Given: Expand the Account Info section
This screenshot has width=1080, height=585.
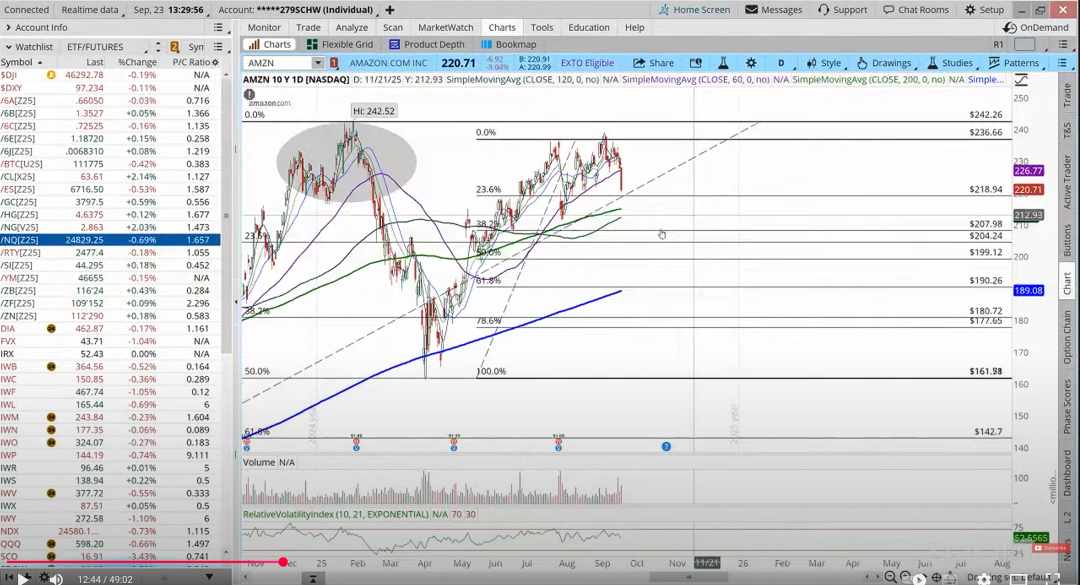Looking at the screenshot, I should [x=8, y=28].
